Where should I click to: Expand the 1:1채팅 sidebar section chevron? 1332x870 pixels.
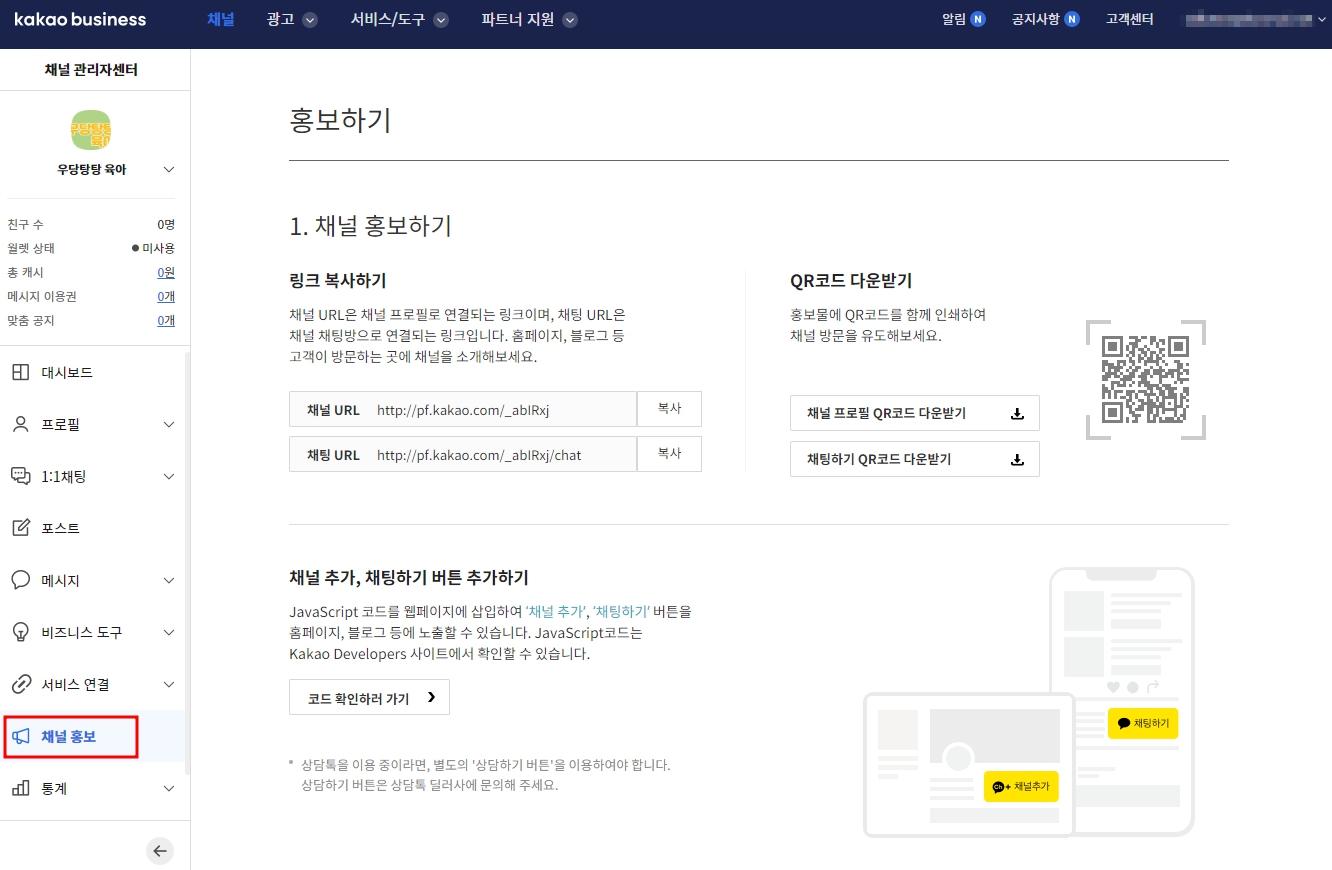pos(169,477)
